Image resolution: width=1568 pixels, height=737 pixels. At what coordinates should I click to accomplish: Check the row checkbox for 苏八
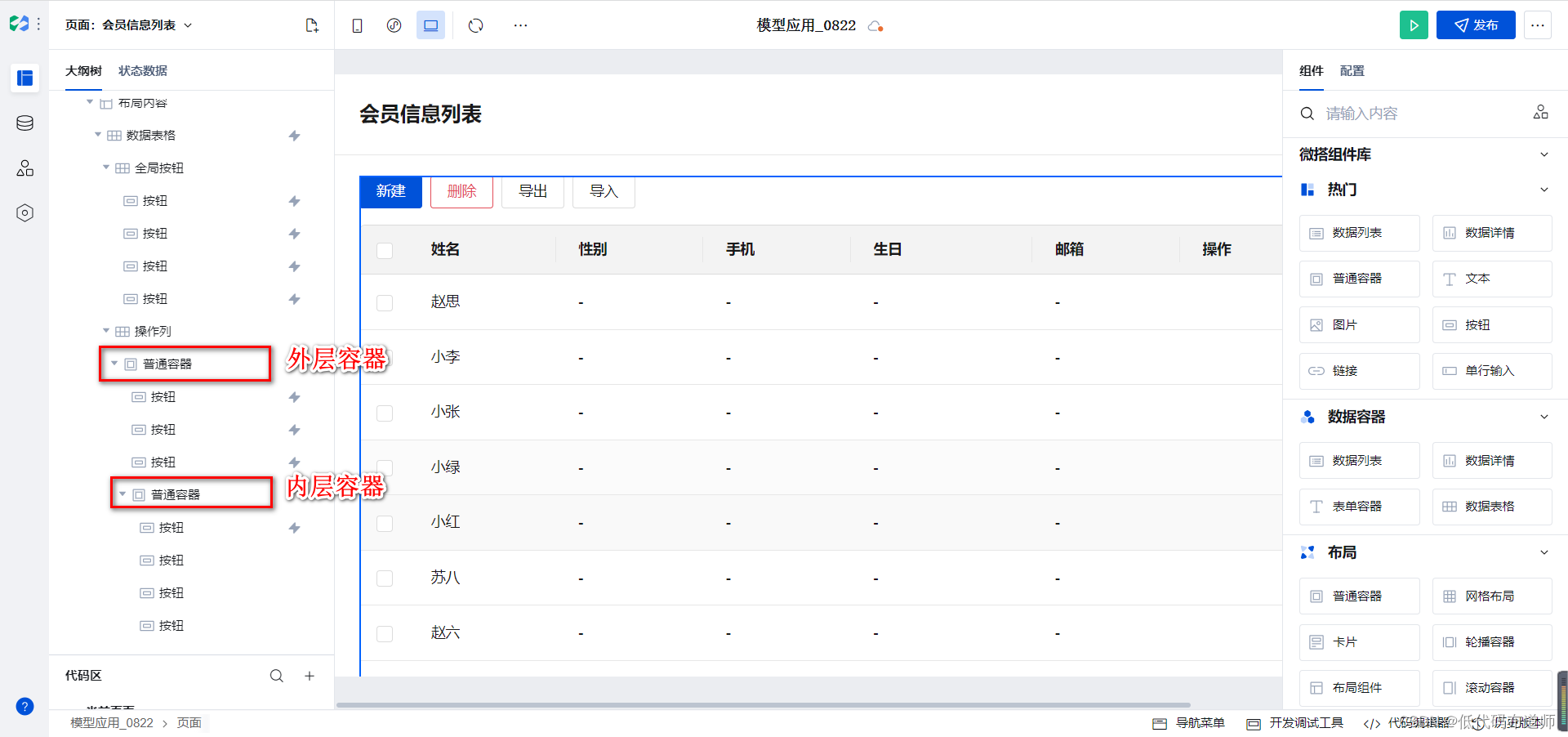click(x=385, y=578)
